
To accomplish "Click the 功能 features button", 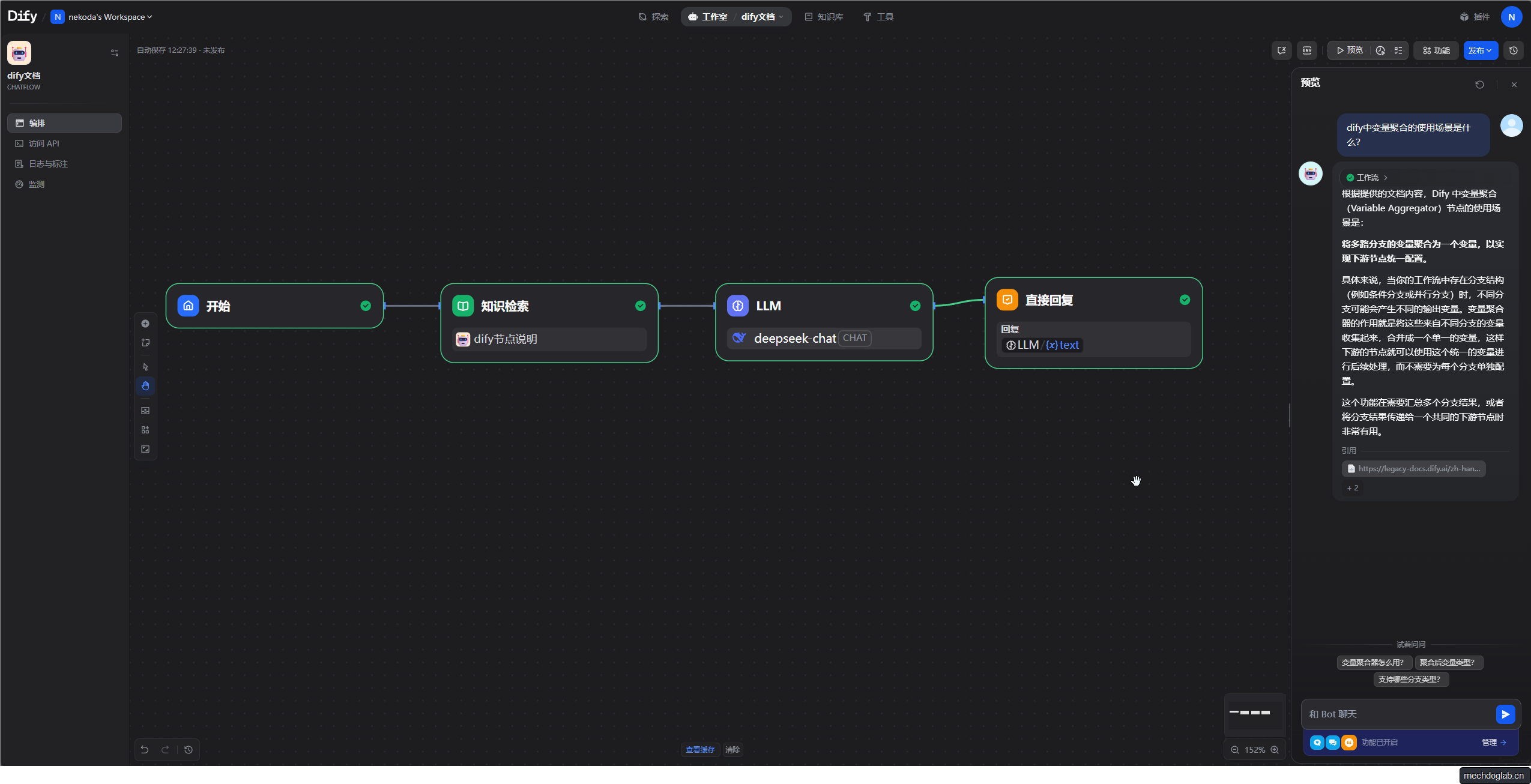I will click(x=1436, y=50).
